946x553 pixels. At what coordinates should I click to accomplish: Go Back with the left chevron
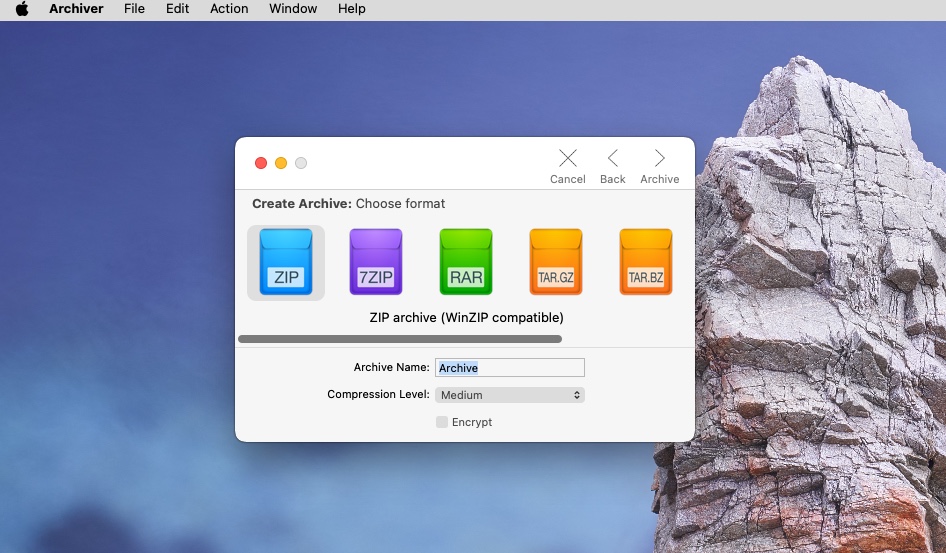pos(612,159)
